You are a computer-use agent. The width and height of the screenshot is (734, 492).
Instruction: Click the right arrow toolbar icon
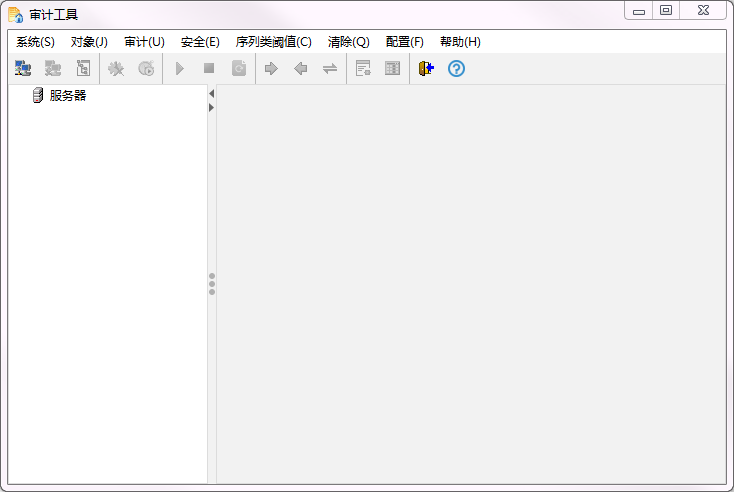(x=271, y=69)
